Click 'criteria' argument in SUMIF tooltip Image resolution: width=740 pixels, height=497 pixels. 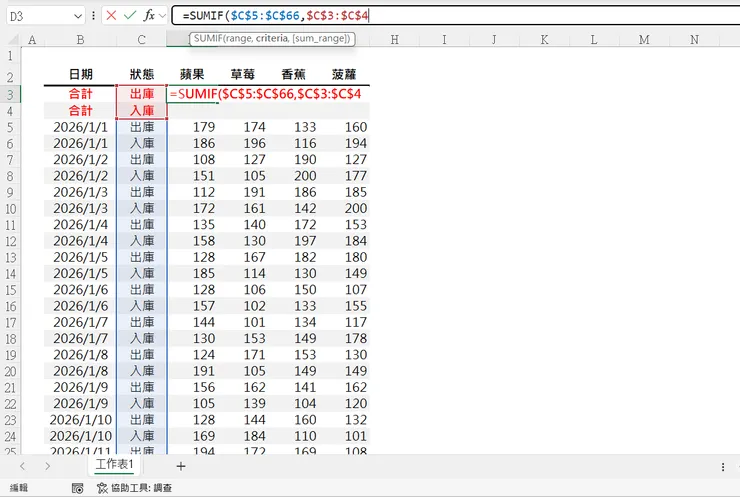[271, 39]
